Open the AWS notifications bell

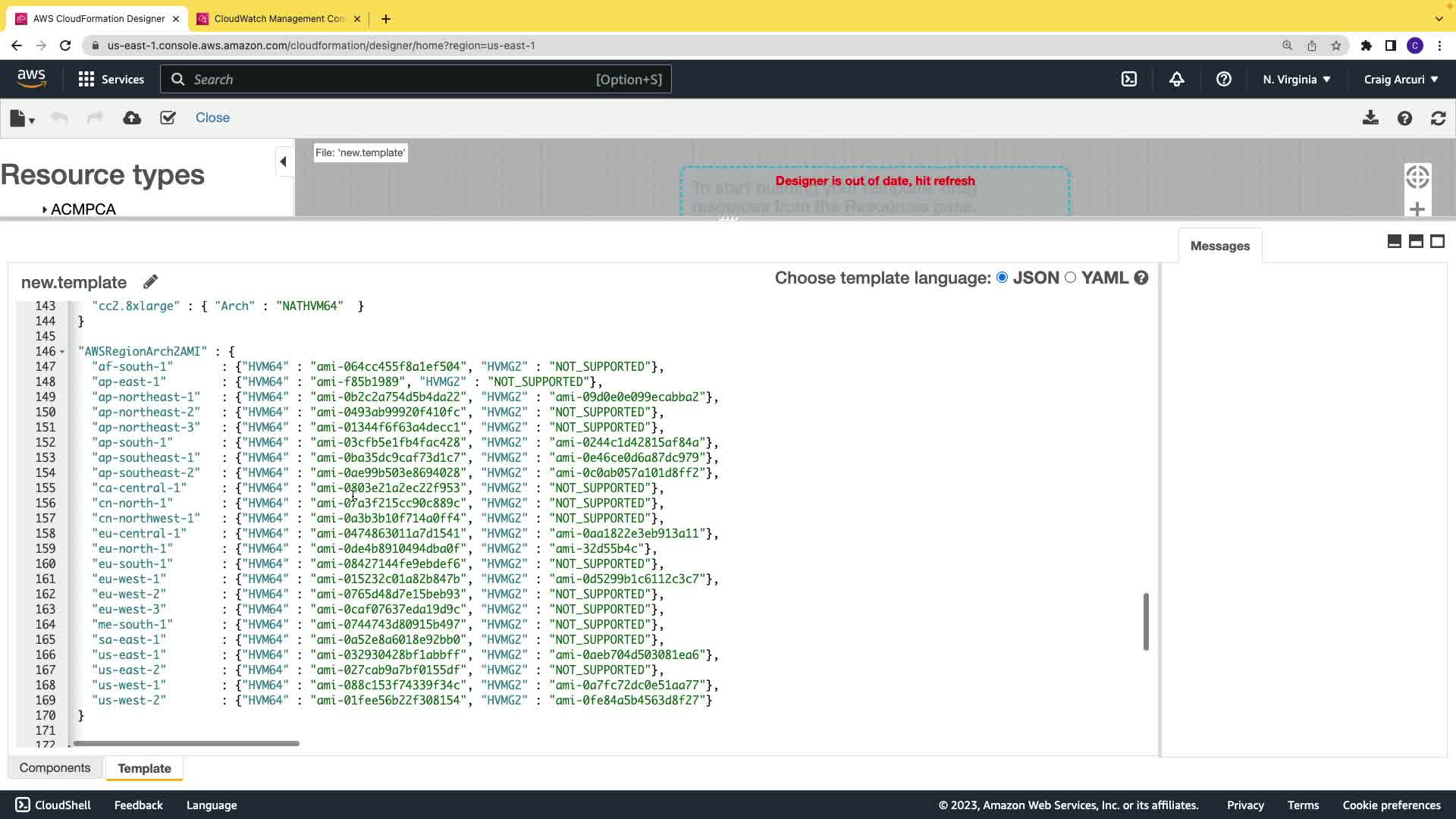click(1176, 79)
